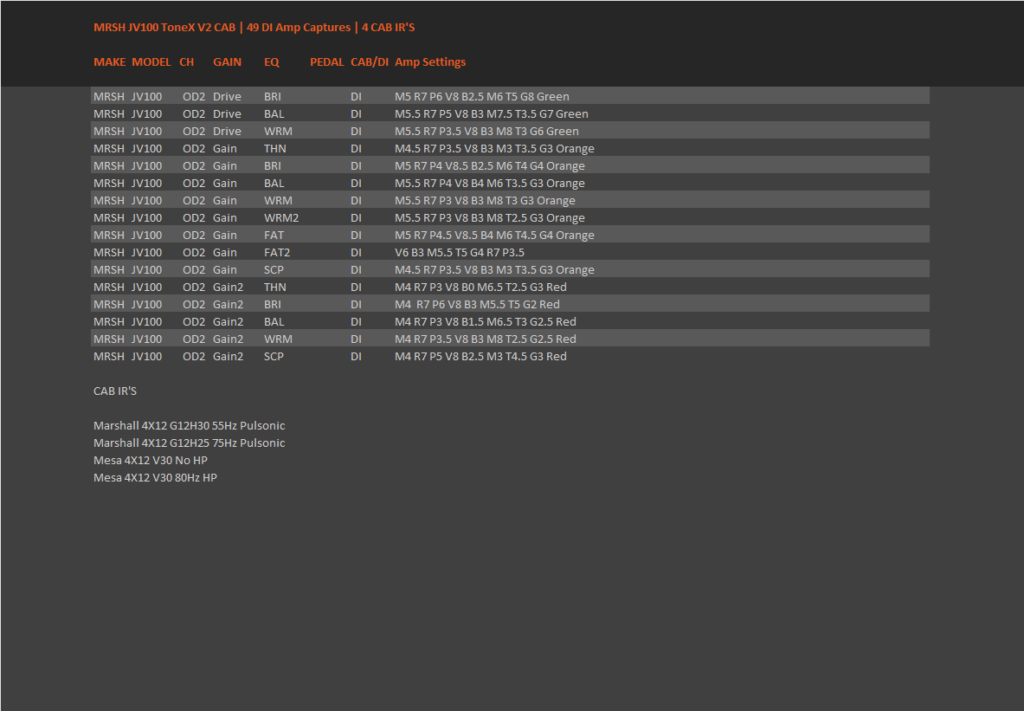The height and width of the screenshot is (711, 1024).
Task: Click "Mesa 4X12 V30 80Hz HP"
Action: [x=155, y=477]
